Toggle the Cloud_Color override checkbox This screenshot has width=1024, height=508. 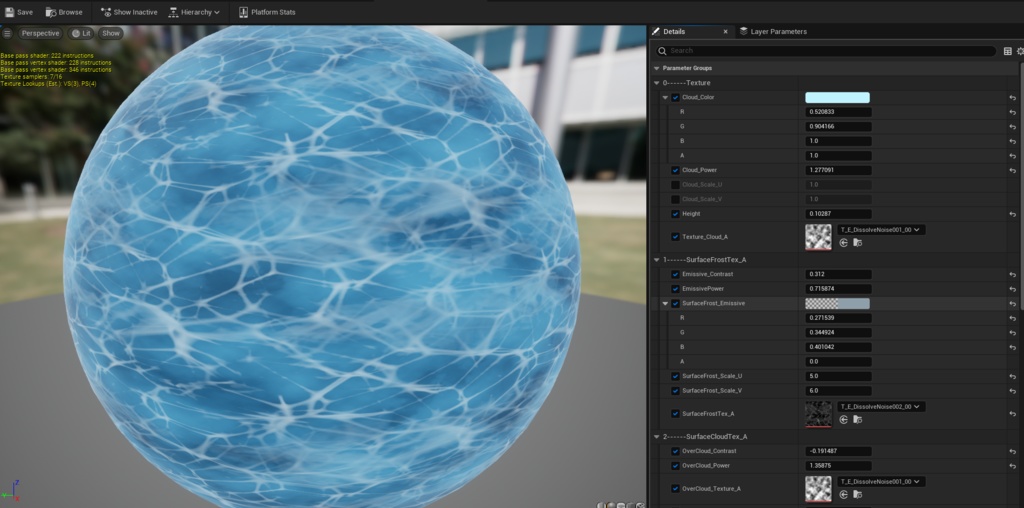[675, 97]
